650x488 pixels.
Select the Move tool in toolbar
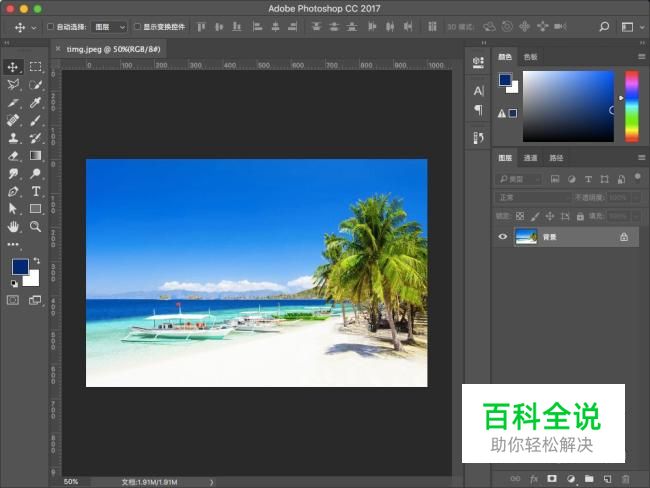pyautogui.click(x=14, y=67)
